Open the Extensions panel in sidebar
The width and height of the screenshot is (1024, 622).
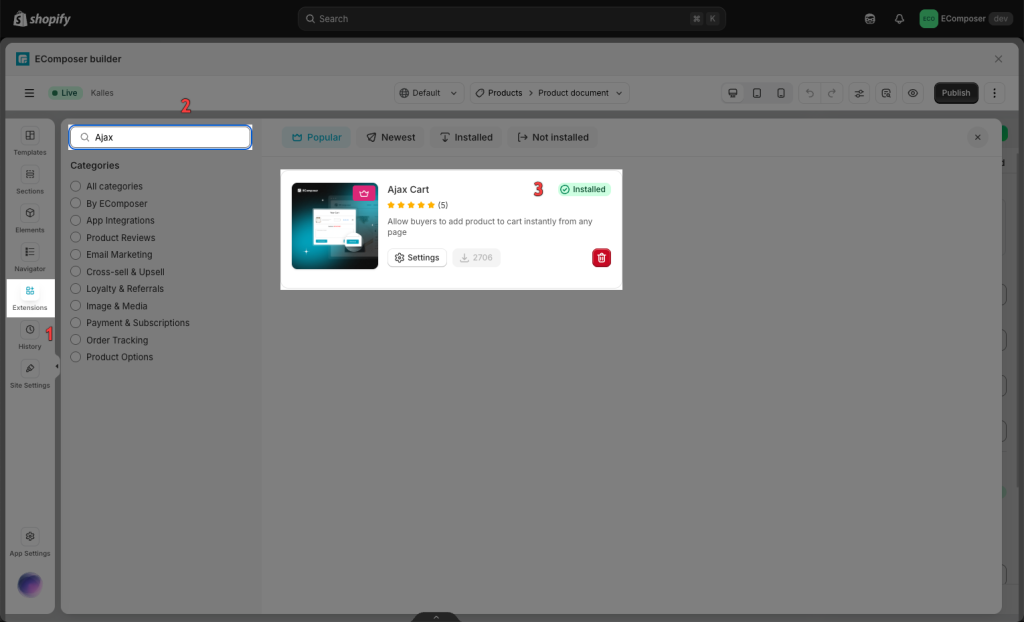[30, 297]
